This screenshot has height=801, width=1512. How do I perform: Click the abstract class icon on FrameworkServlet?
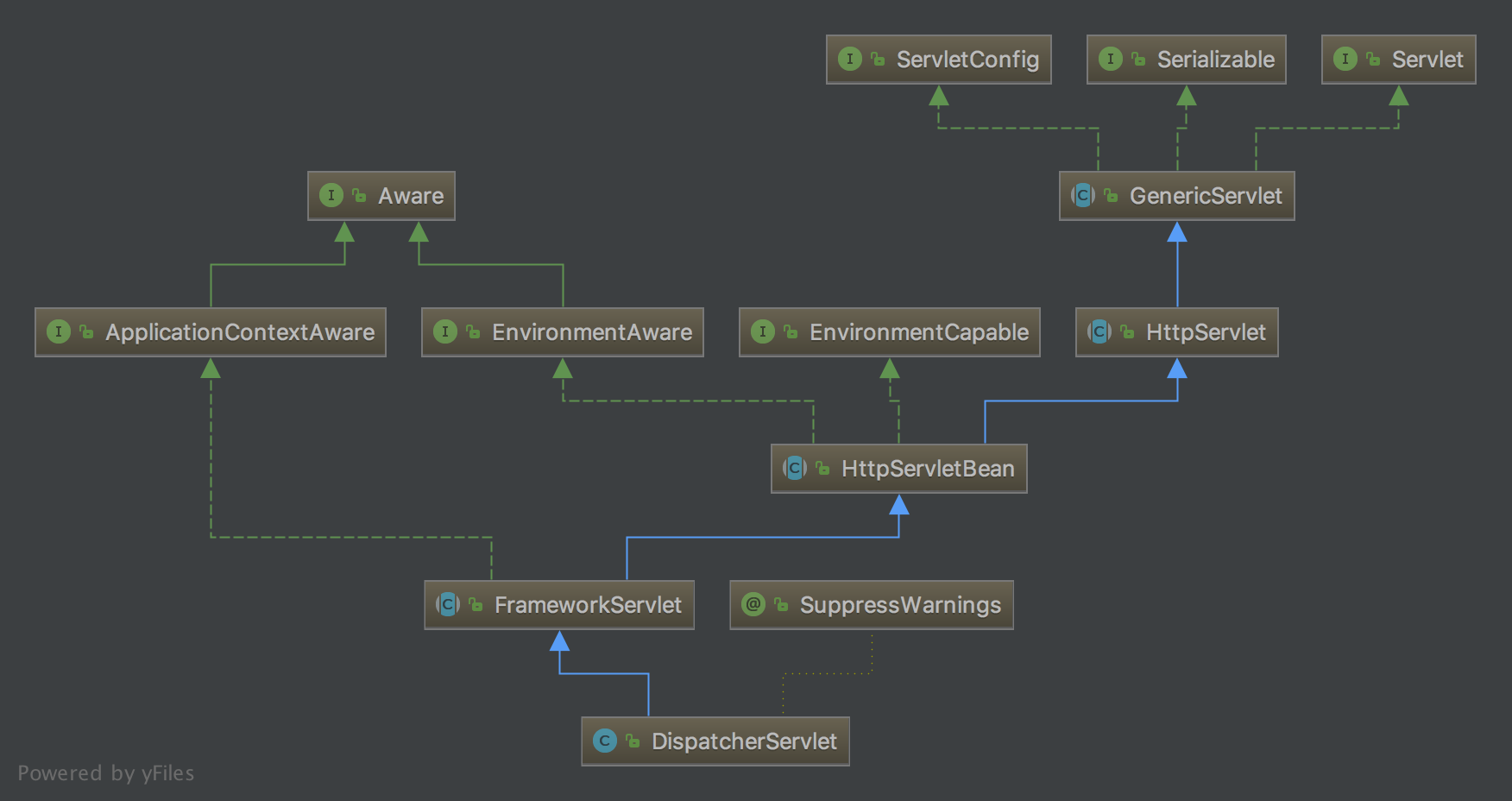pyautogui.click(x=448, y=604)
